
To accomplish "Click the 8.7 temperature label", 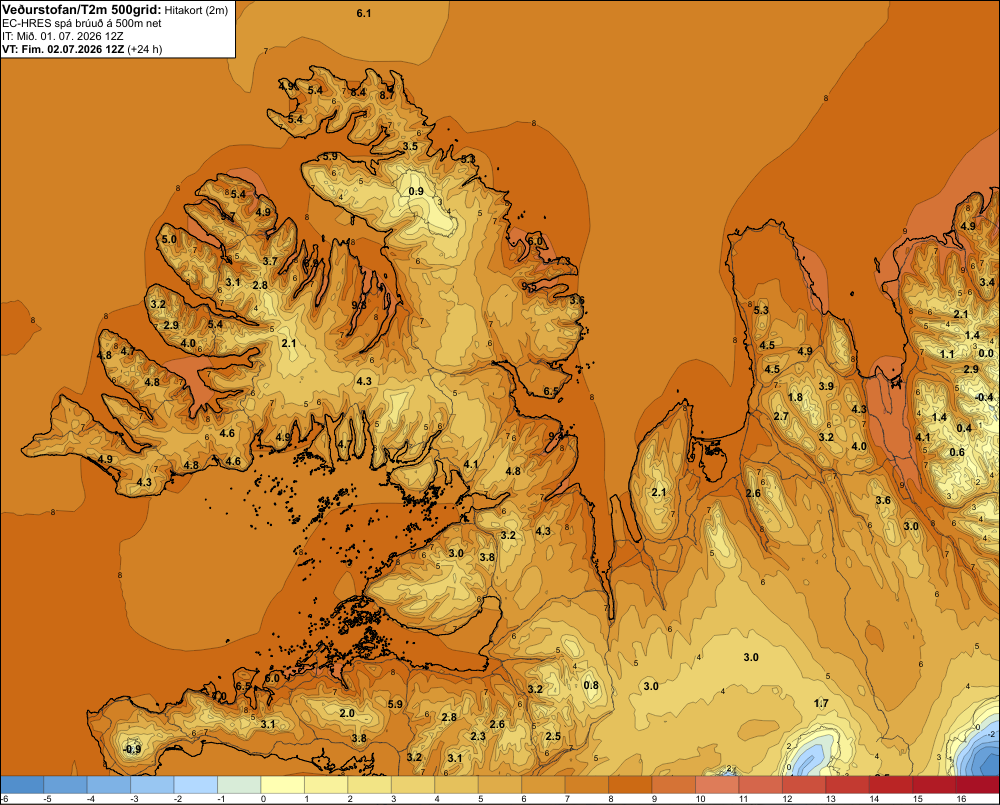I will click(387, 96).
